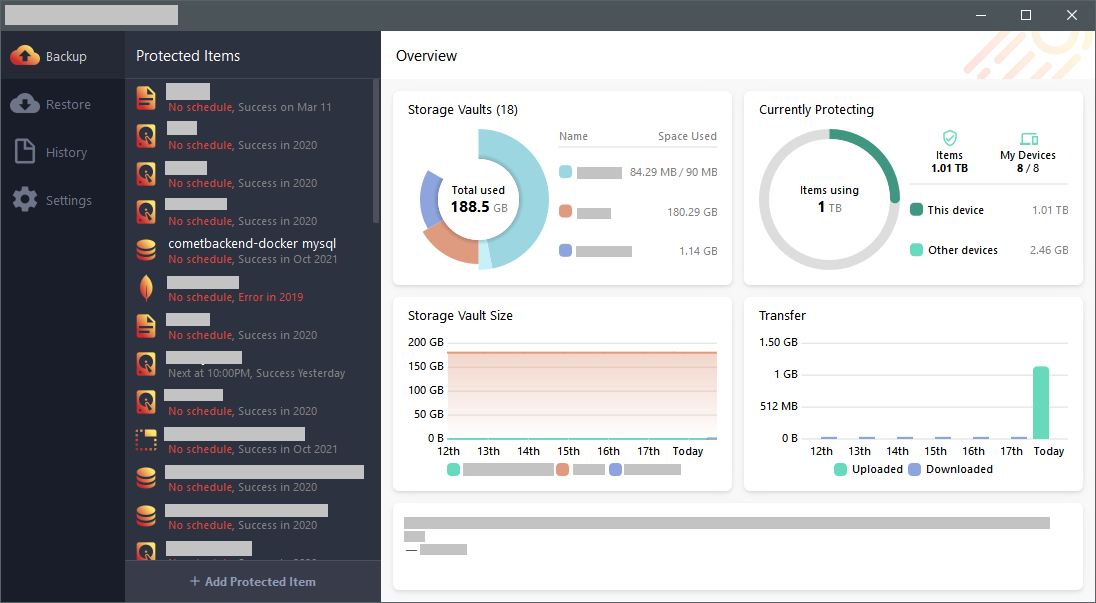Screen dimensions: 1096x603
Task: Click the History document icon
Action: point(26,152)
